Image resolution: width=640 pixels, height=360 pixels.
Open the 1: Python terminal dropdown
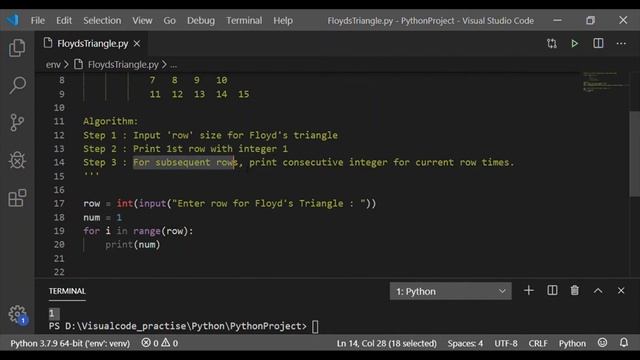(x=451, y=291)
